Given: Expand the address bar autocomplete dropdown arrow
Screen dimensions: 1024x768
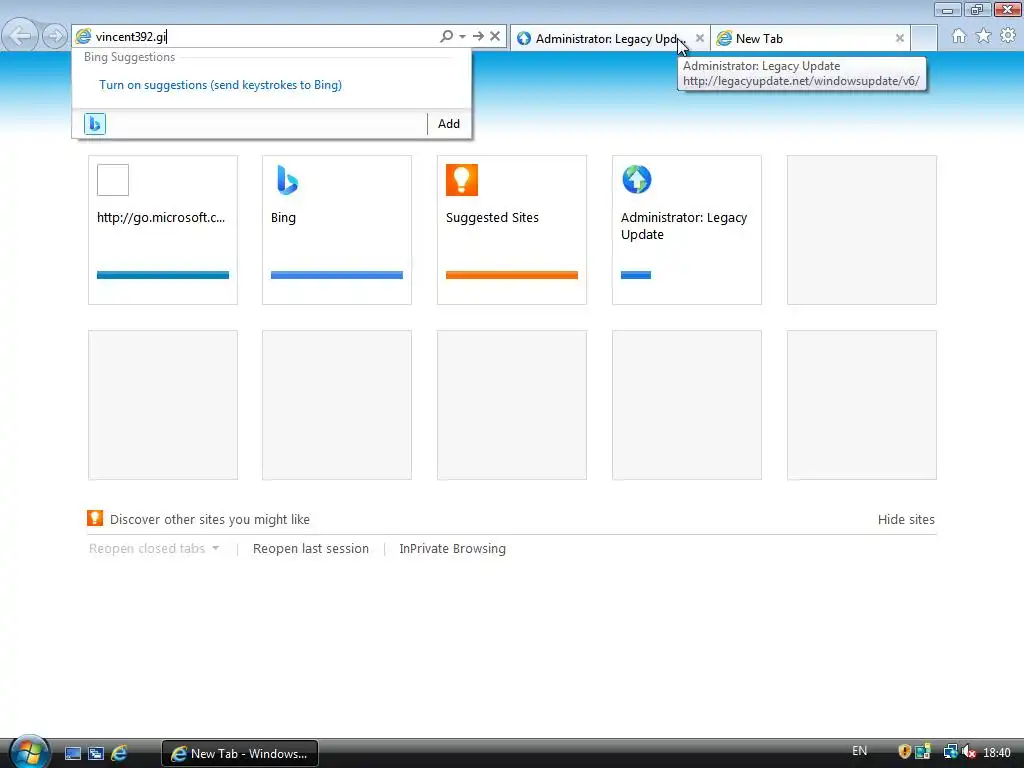Looking at the screenshot, I should pos(462,37).
